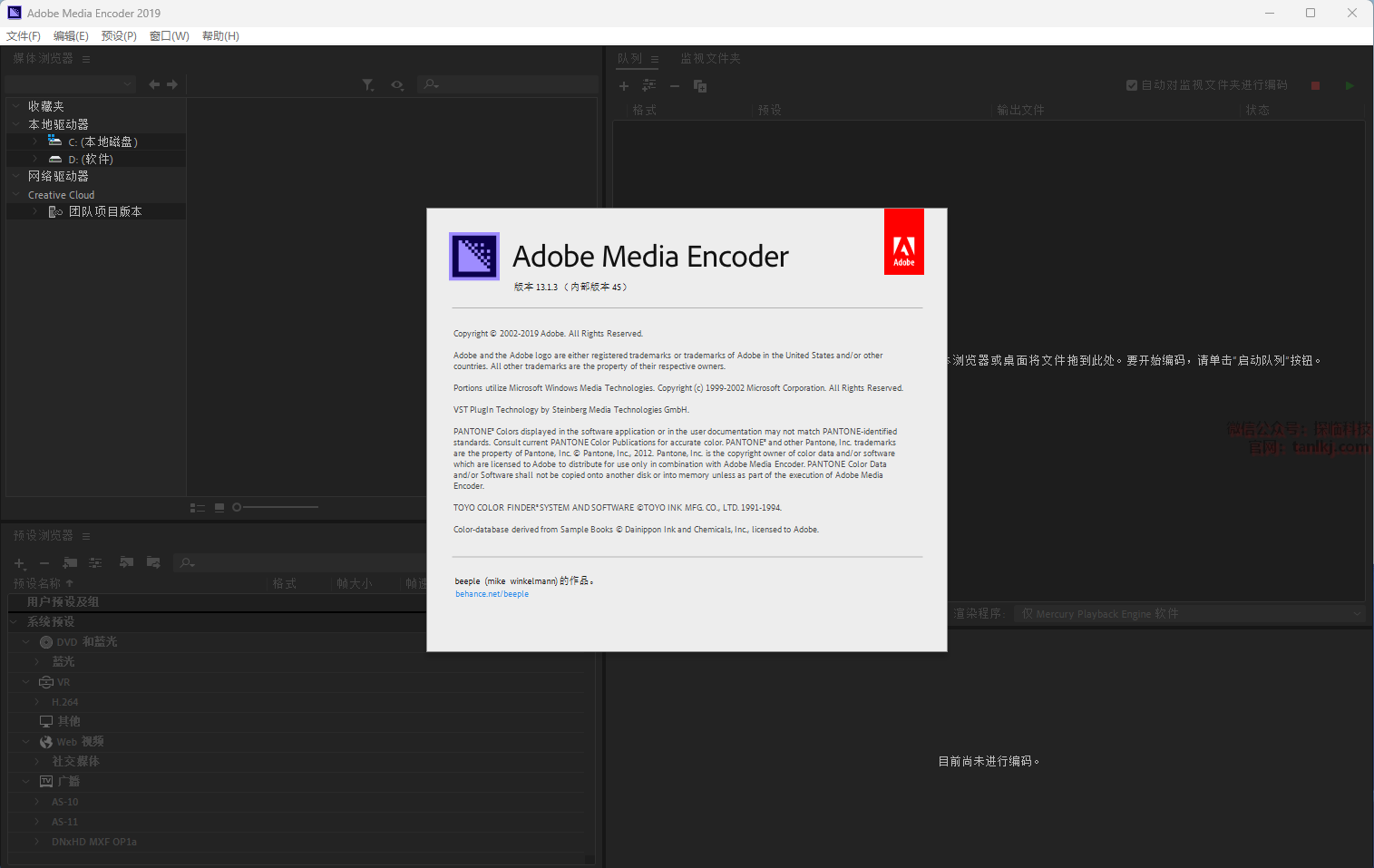The height and width of the screenshot is (868, 1374).
Task: Switch to the 监视文件夹 tab
Action: (x=710, y=58)
